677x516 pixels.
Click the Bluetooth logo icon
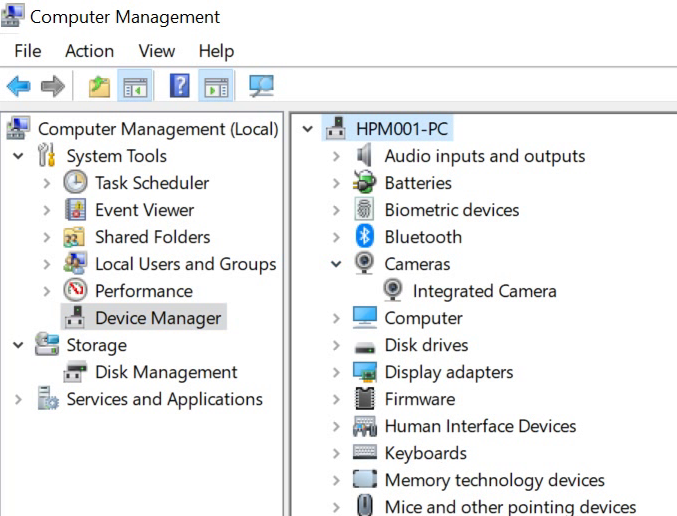[x=364, y=236]
